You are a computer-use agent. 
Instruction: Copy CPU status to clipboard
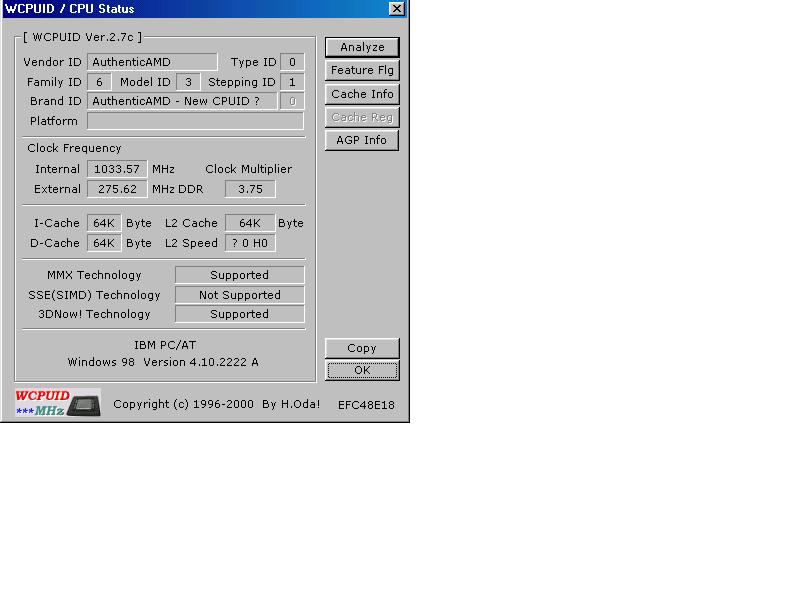pos(362,348)
